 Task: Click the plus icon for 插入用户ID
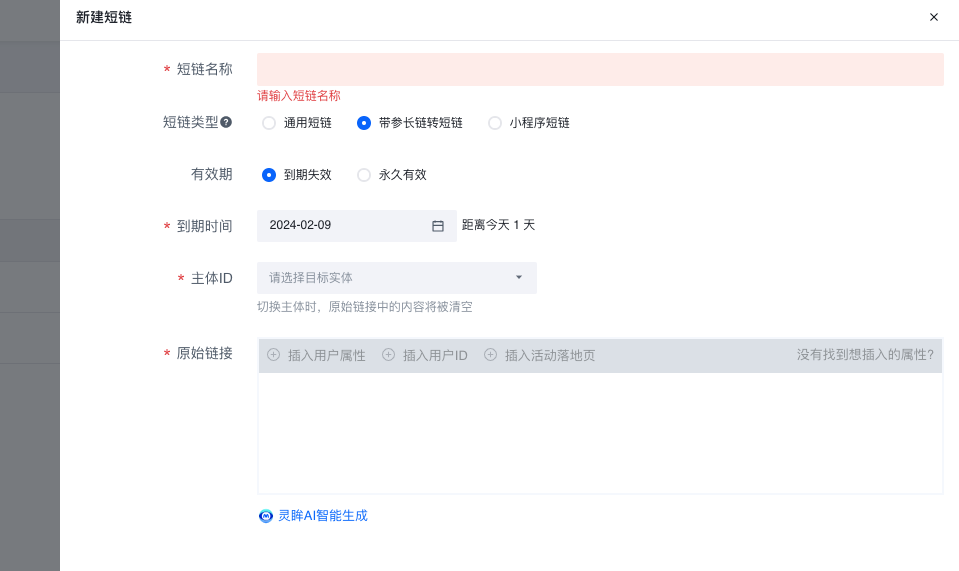pos(388,355)
